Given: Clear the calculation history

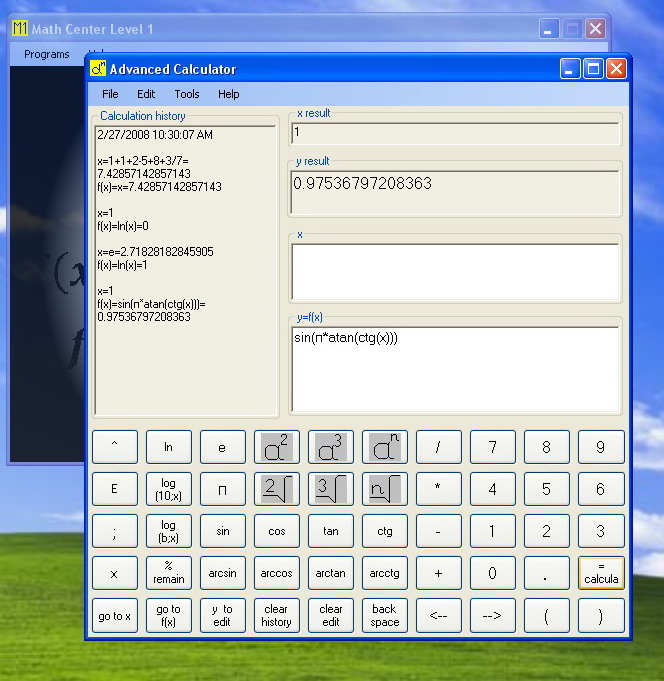Looking at the screenshot, I should pos(277,615).
